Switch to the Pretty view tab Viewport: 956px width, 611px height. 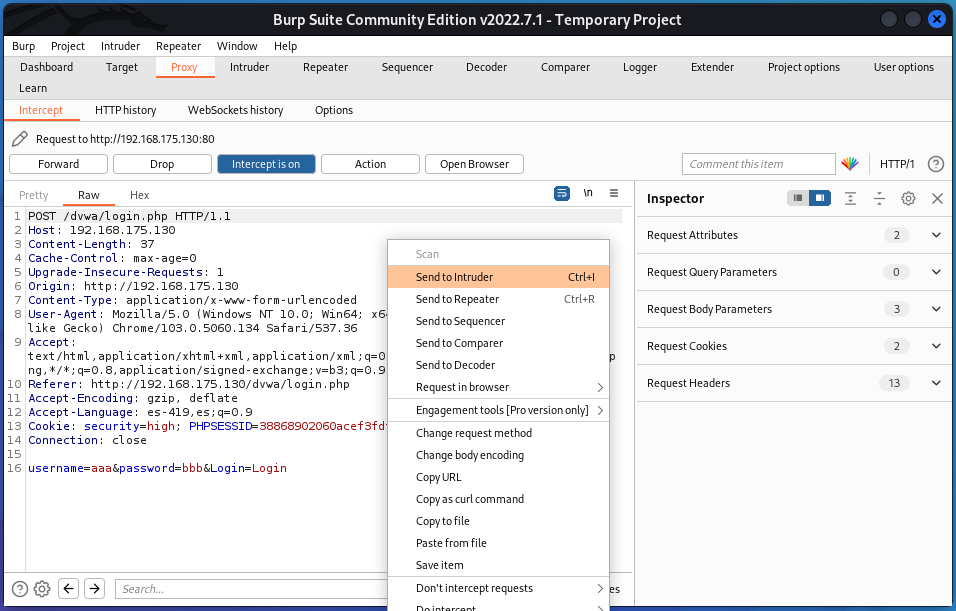click(34, 195)
